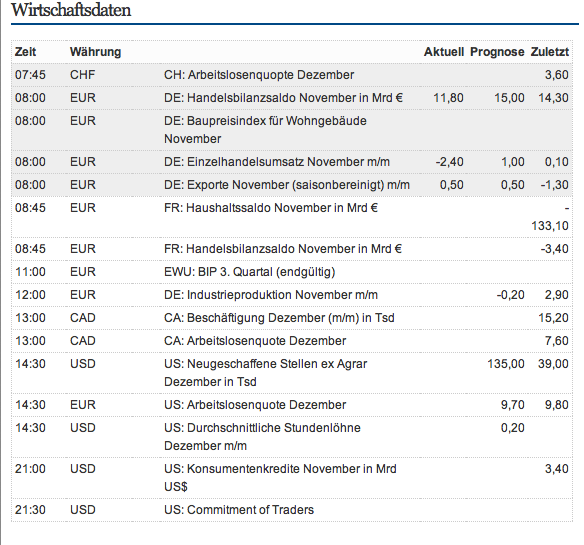Click the Wirtschaftsdaten heading
584x545 pixels.
[x=71, y=10]
